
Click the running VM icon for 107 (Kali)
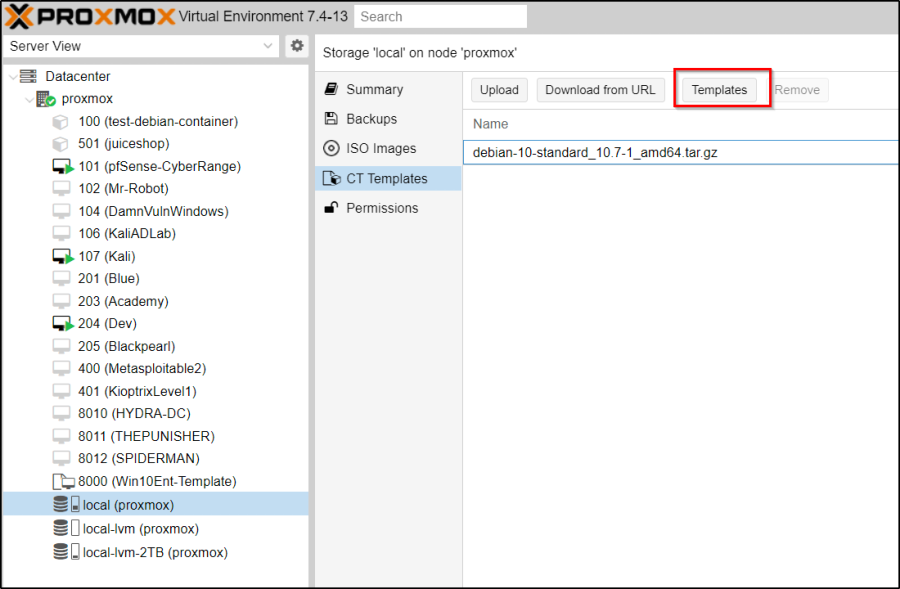point(63,257)
